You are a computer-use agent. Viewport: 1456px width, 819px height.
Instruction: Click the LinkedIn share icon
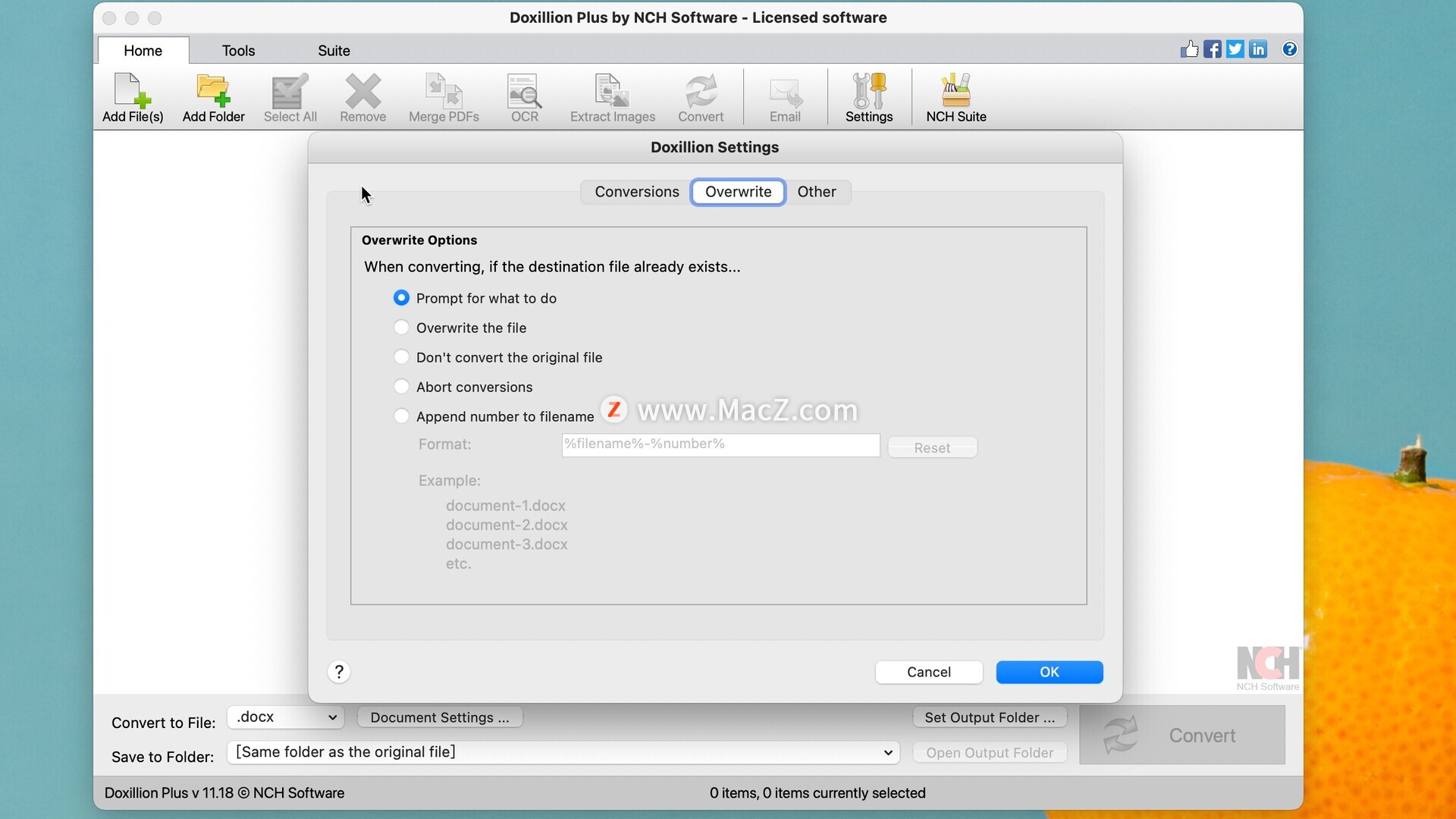coord(1258,49)
